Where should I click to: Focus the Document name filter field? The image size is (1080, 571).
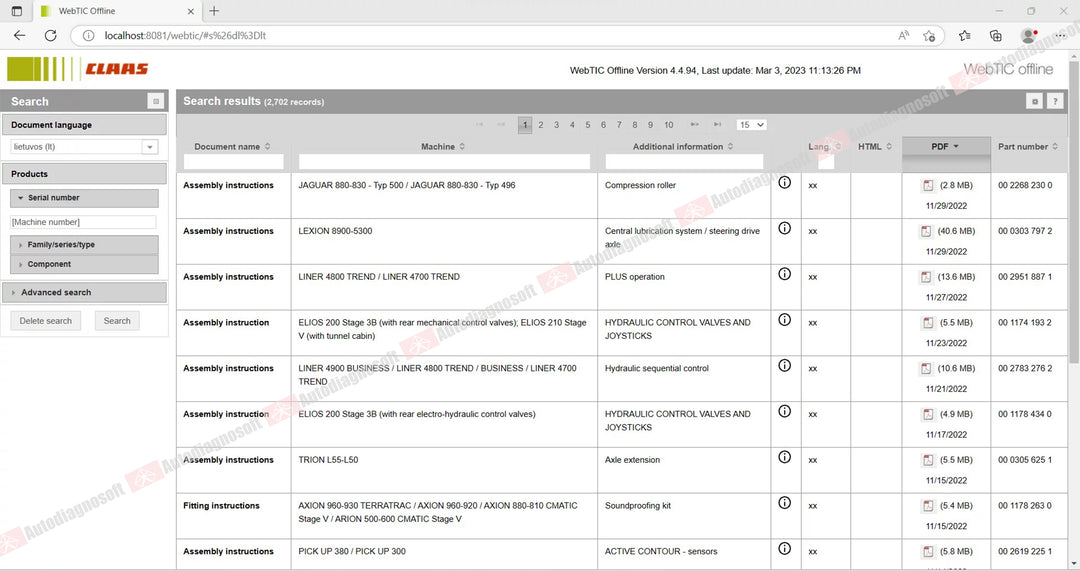coord(233,162)
